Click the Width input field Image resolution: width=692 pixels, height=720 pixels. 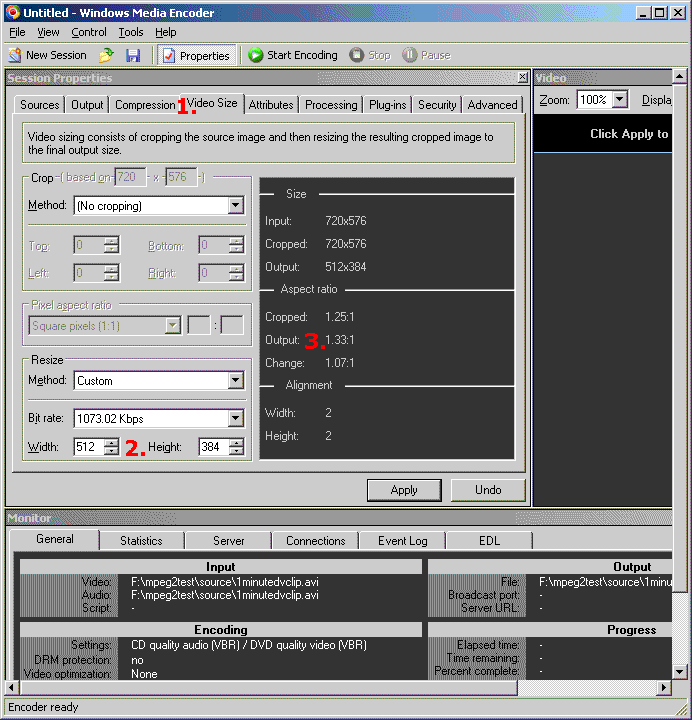tap(90, 446)
